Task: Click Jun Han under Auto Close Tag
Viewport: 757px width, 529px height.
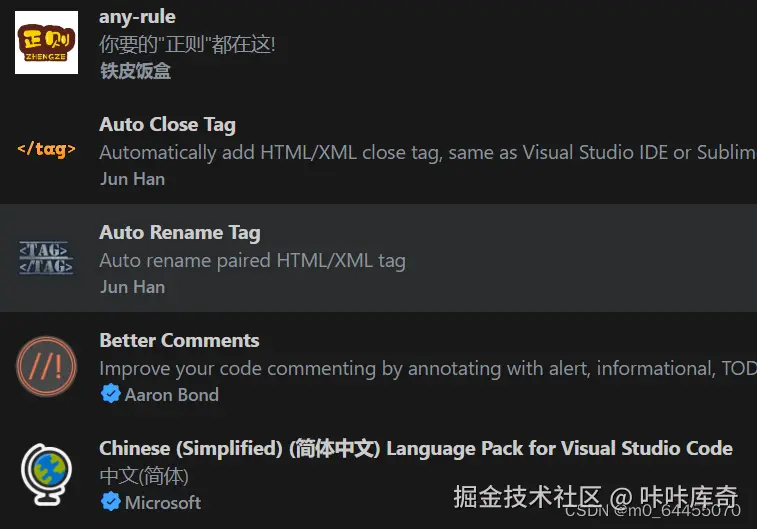Action: tap(132, 179)
